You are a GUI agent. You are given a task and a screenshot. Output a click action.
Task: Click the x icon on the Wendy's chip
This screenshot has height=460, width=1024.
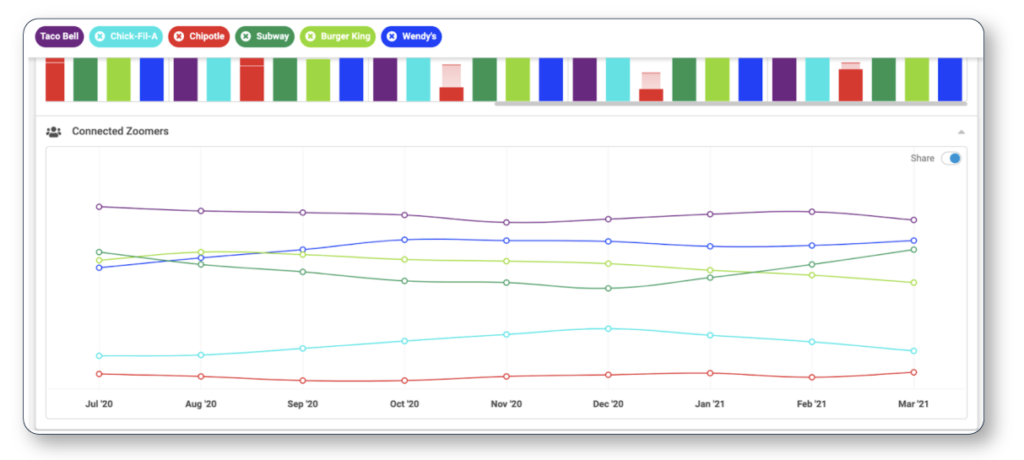(x=391, y=37)
